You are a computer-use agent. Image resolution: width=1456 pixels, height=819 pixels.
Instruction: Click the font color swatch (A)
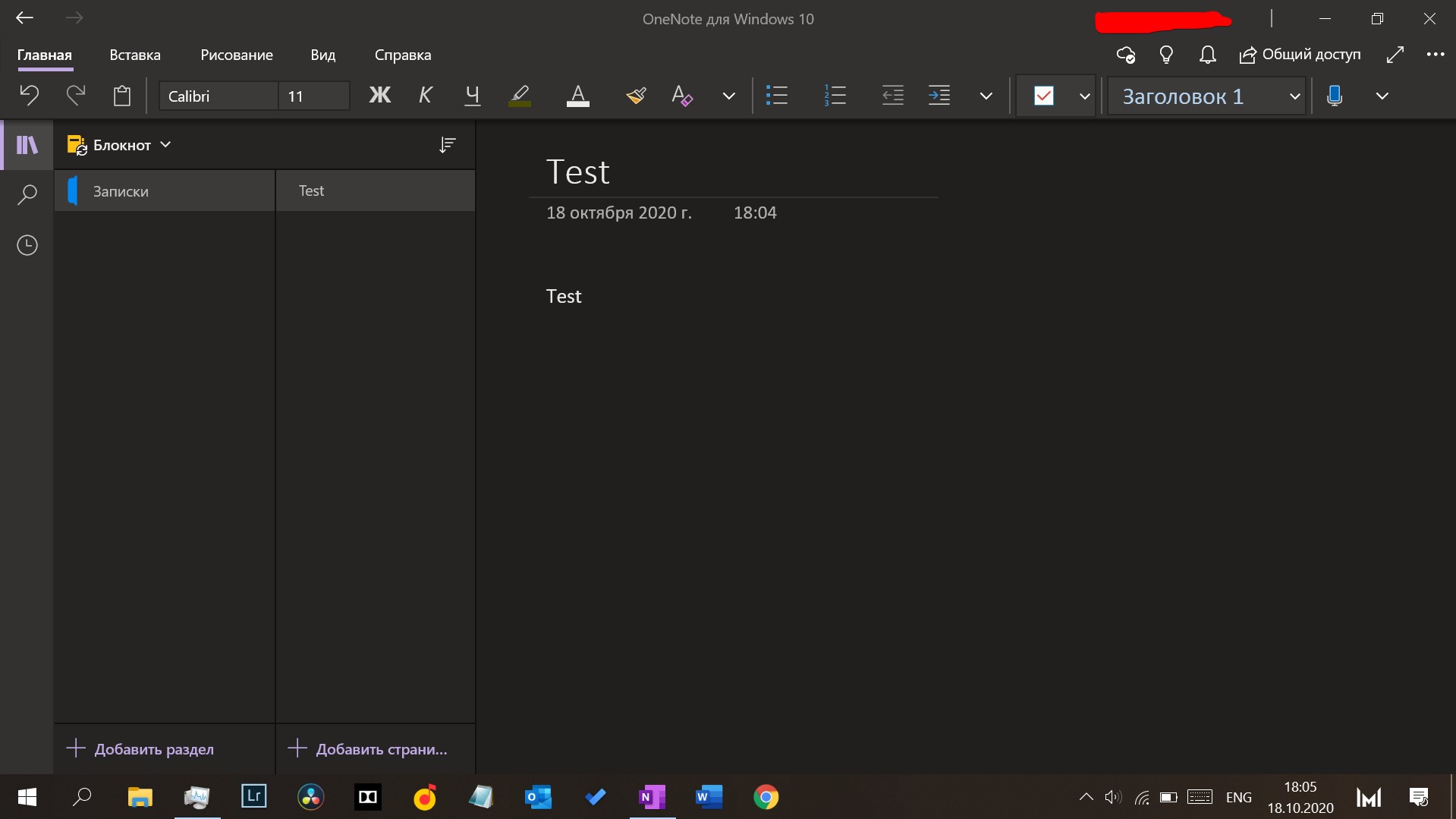[x=578, y=96]
